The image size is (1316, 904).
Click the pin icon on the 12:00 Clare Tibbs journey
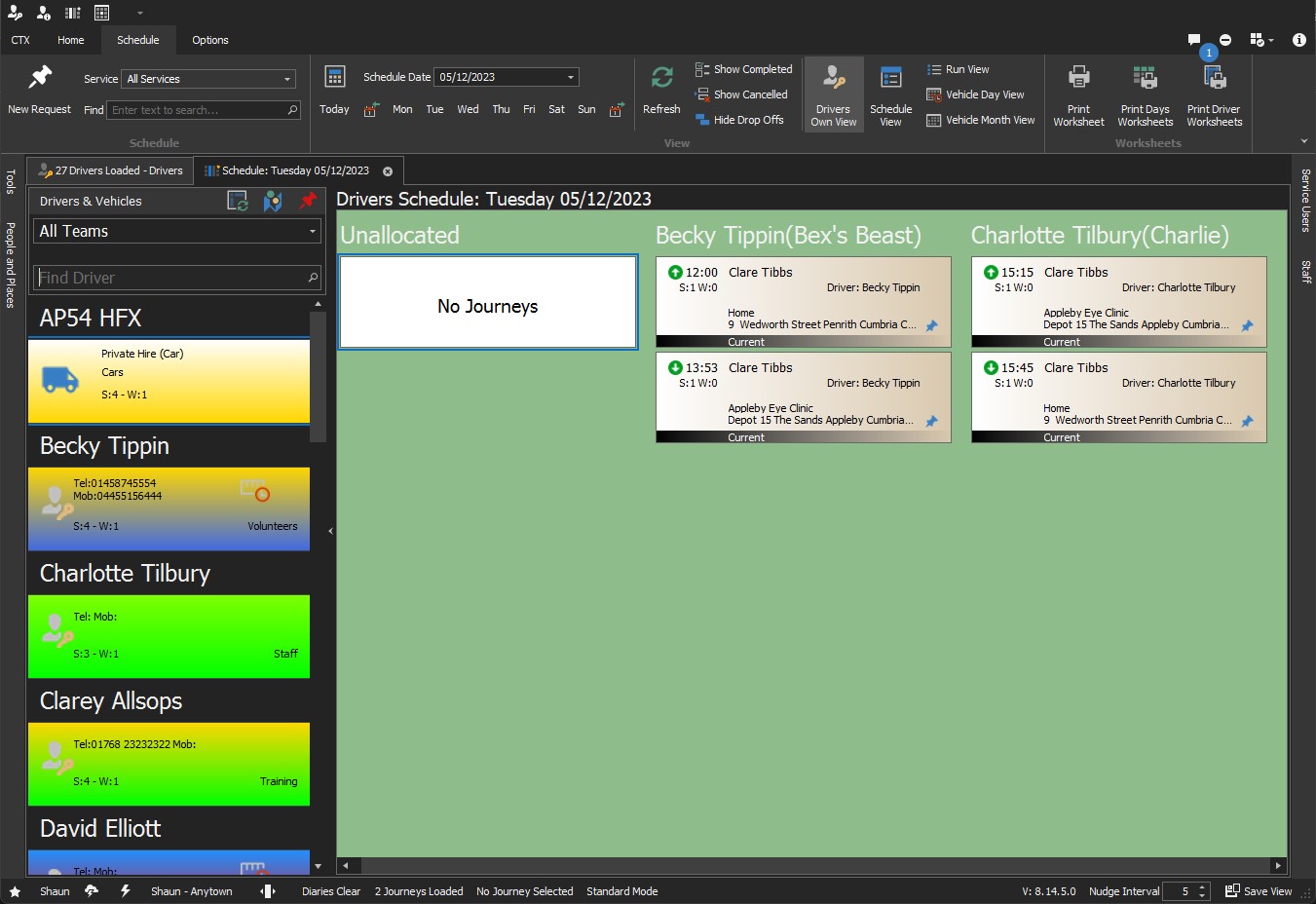(931, 326)
